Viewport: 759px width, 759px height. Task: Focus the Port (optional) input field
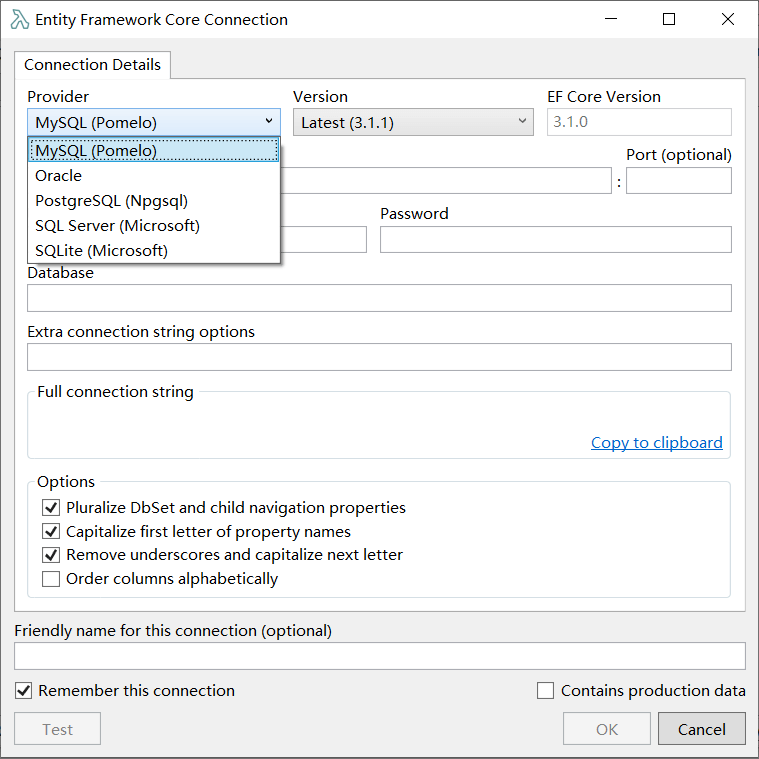(679, 181)
